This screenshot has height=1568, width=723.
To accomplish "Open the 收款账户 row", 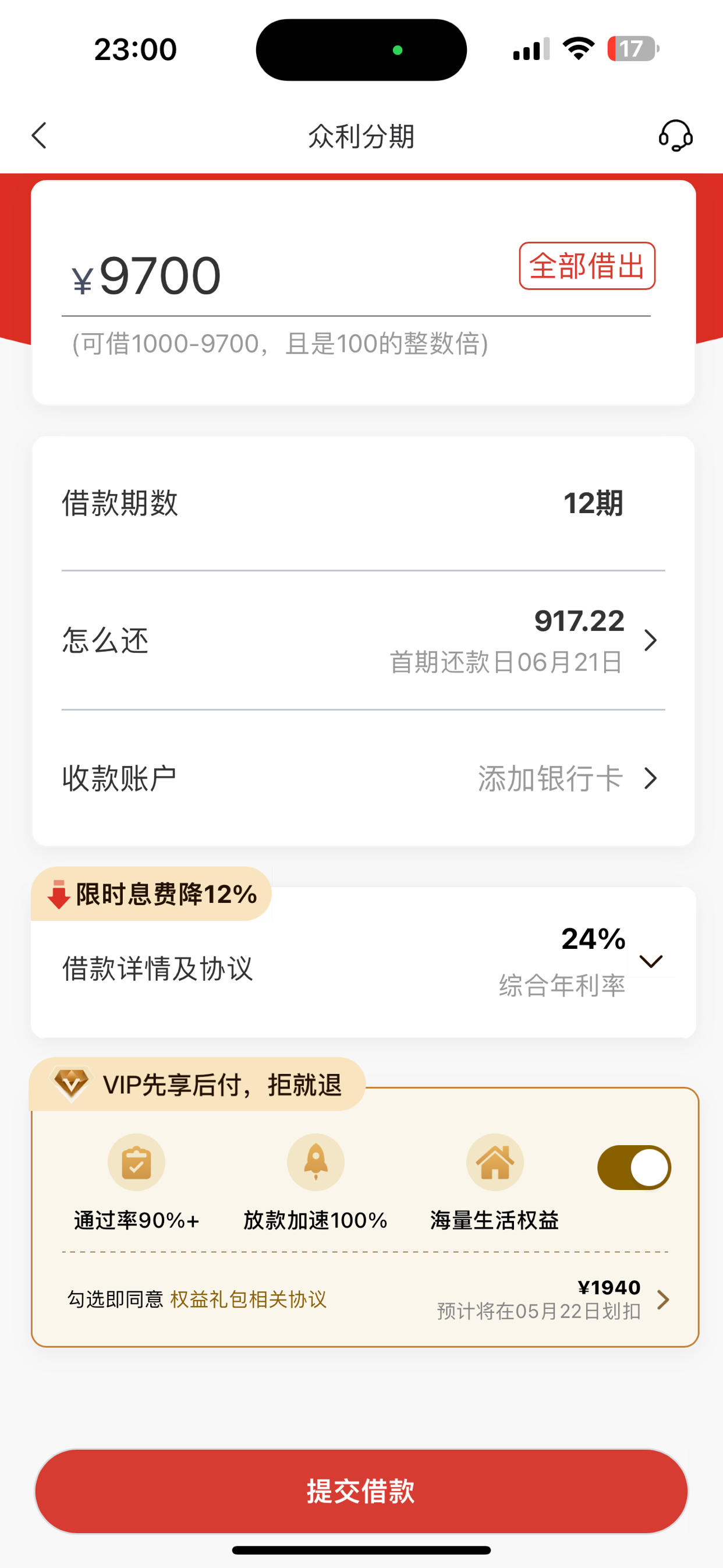I will point(363,779).
